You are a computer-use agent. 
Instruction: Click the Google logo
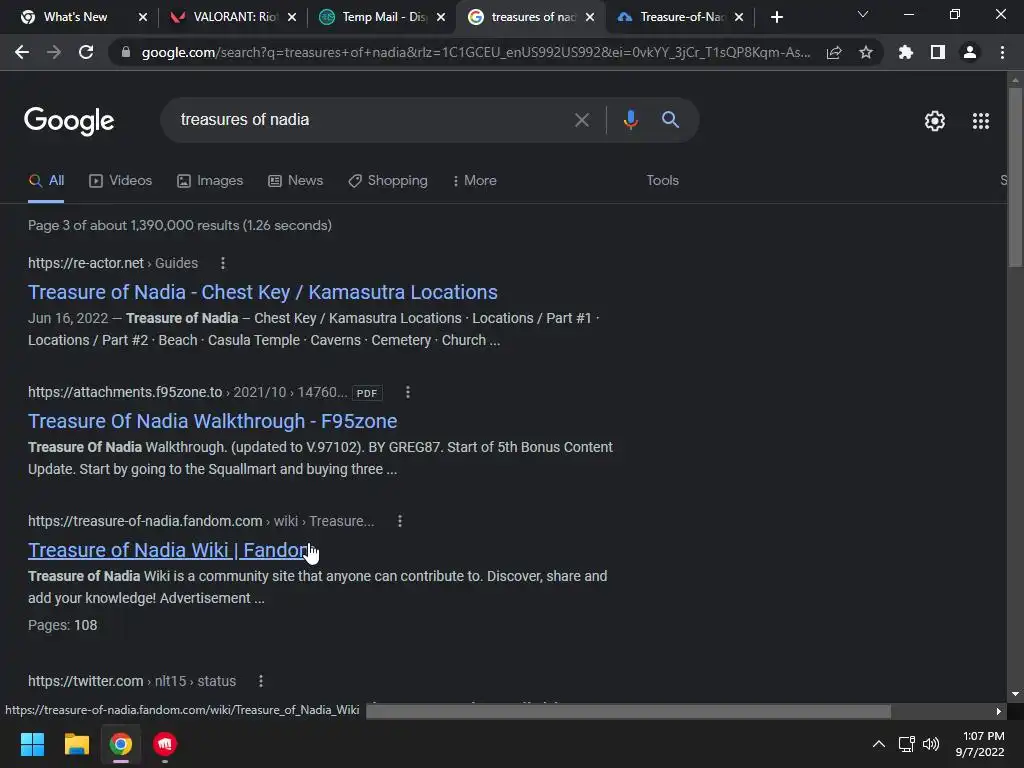69,121
